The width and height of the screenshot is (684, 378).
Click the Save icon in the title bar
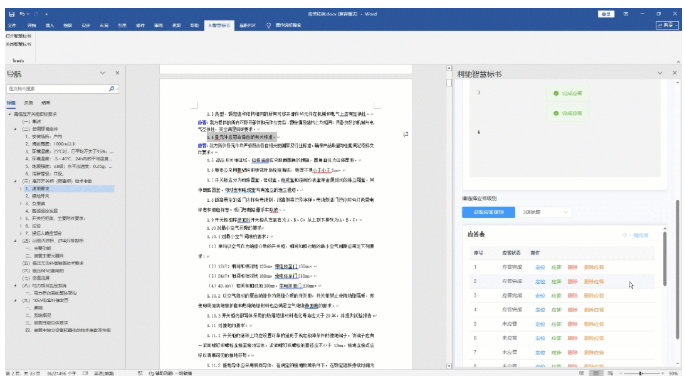[x=12, y=14]
